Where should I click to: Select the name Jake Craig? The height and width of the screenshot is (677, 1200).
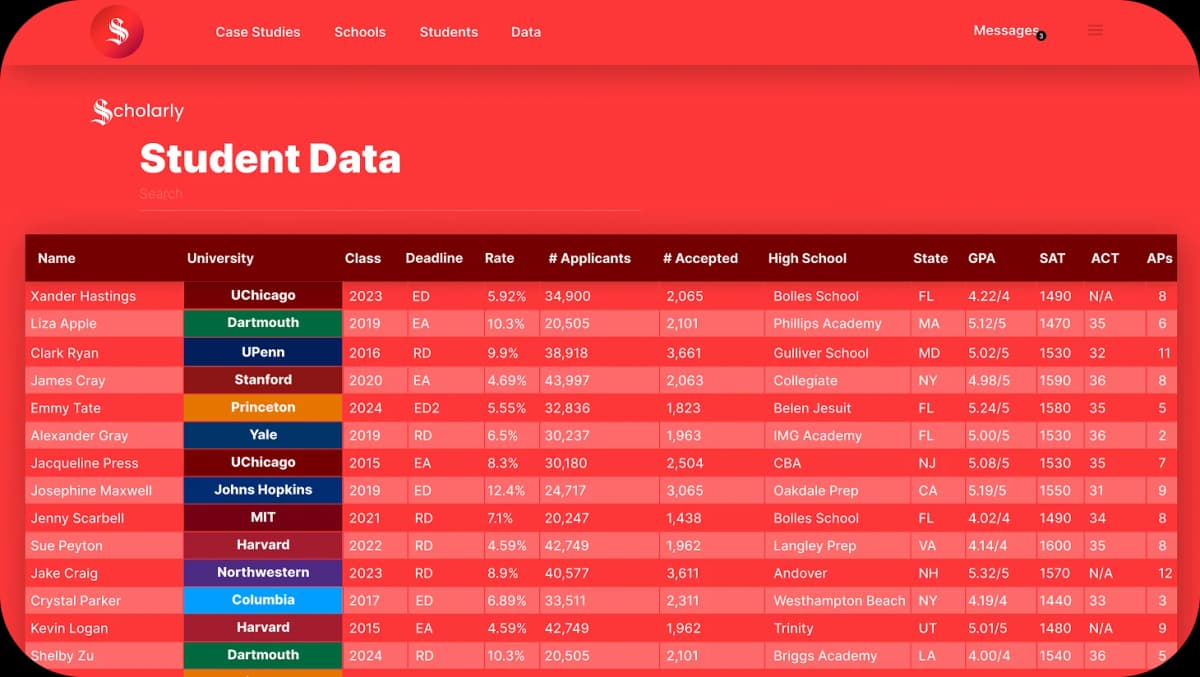pos(64,573)
